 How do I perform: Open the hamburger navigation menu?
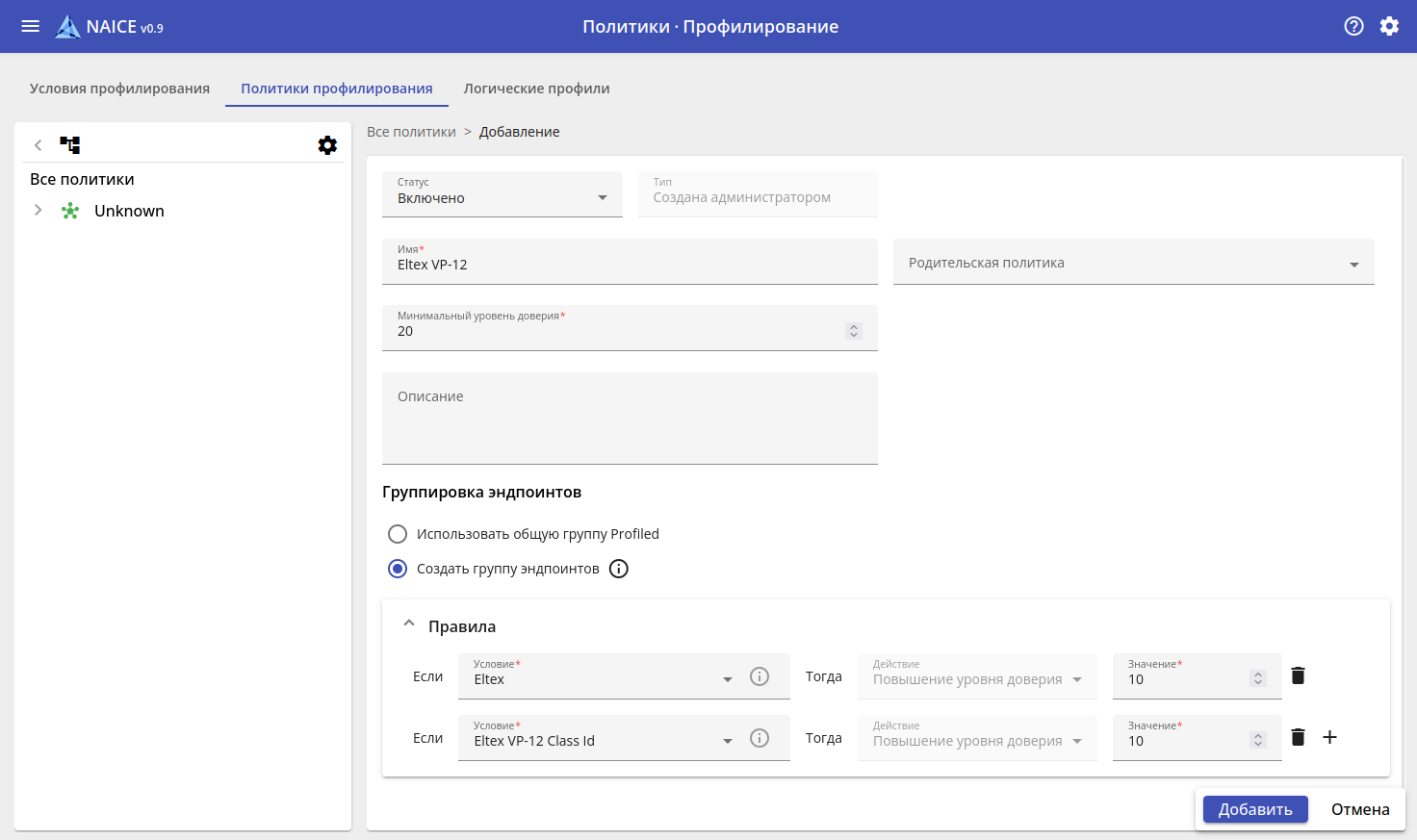31,26
